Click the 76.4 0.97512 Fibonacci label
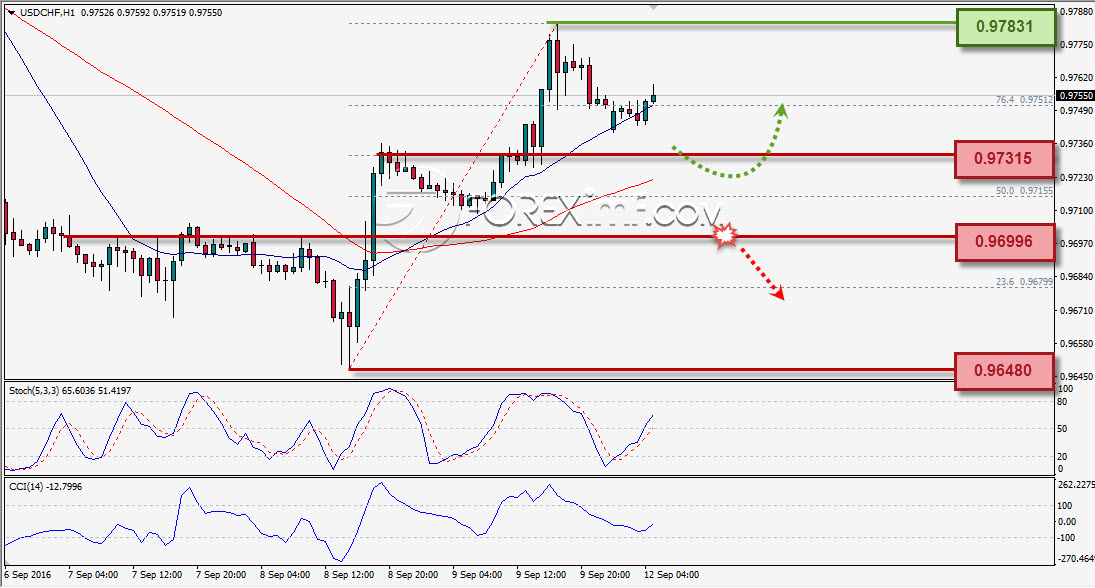1095x588 pixels. point(1024,100)
